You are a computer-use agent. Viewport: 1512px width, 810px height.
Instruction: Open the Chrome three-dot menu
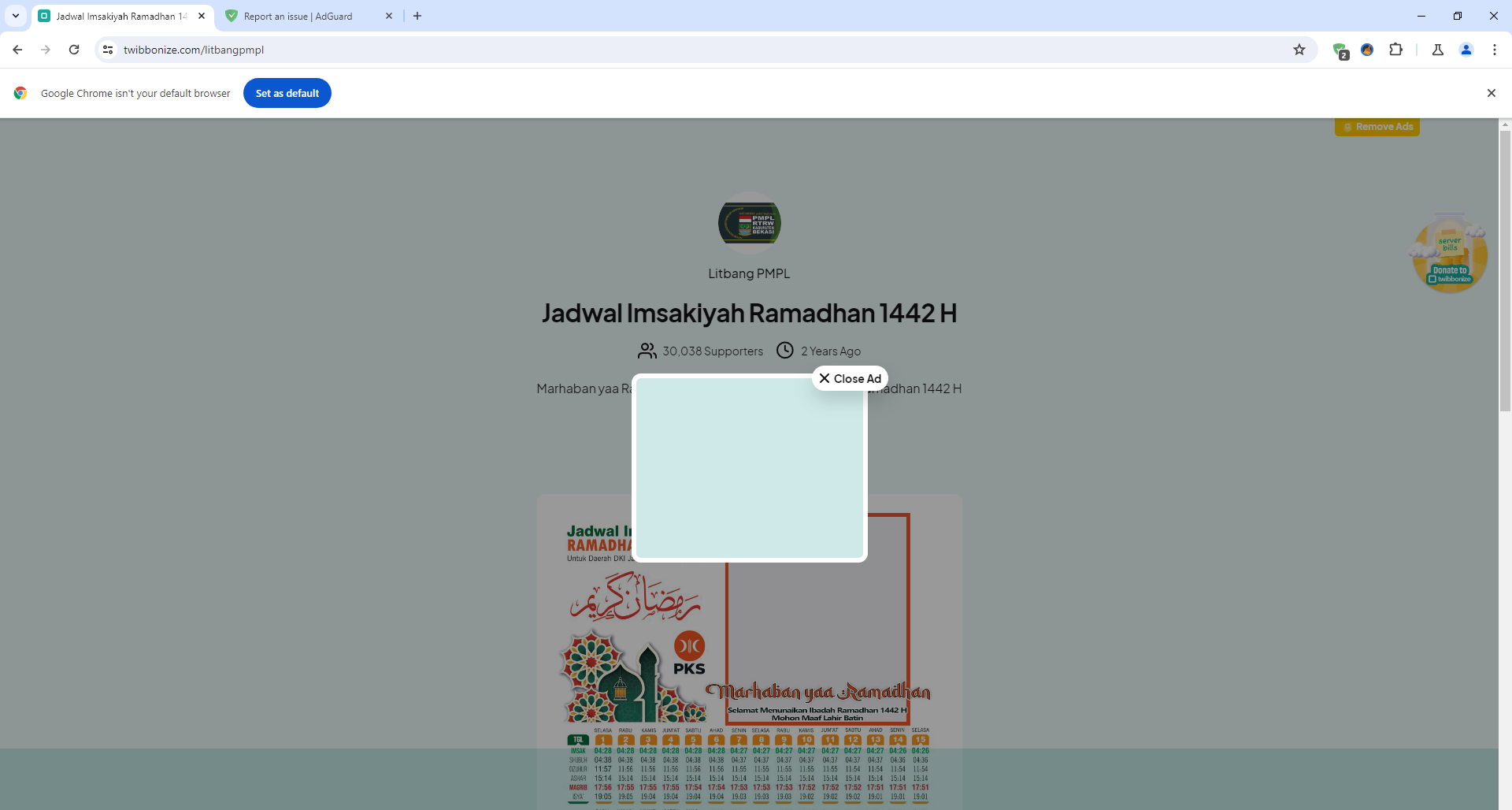click(1495, 49)
